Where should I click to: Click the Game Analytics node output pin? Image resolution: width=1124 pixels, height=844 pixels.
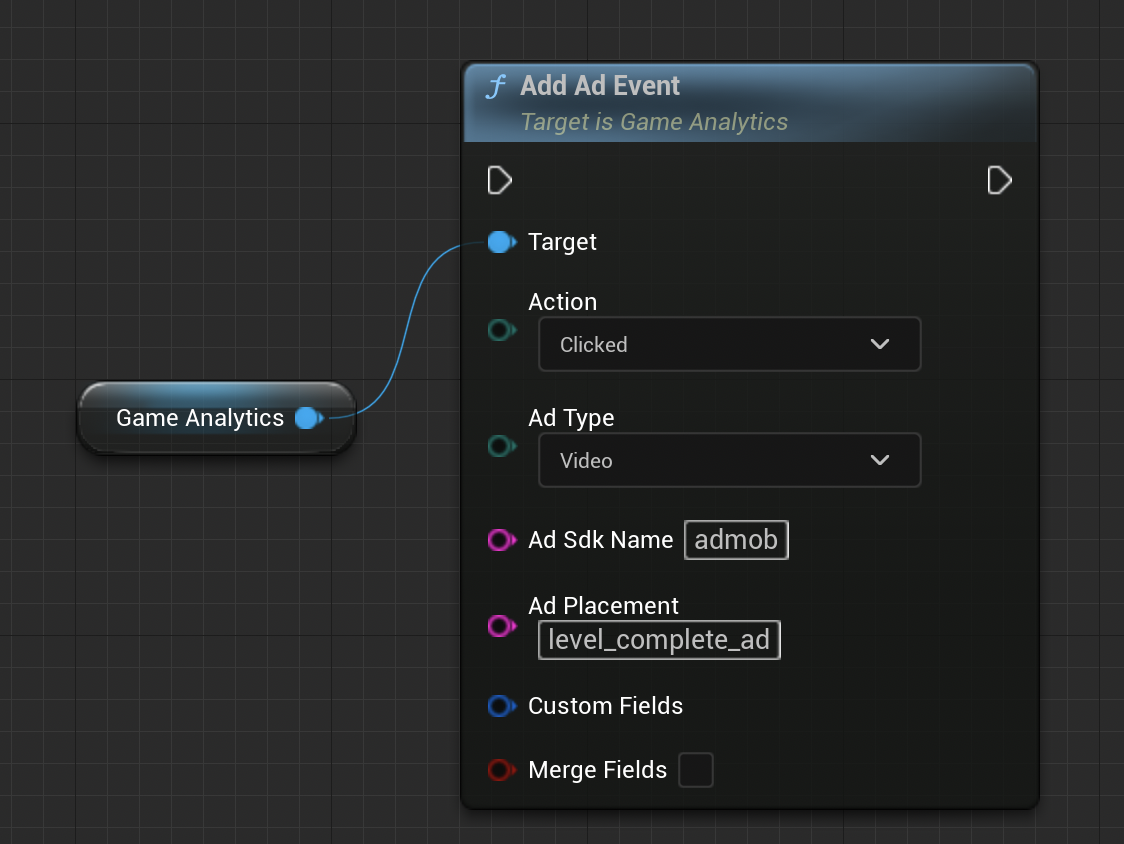pyautogui.click(x=308, y=418)
